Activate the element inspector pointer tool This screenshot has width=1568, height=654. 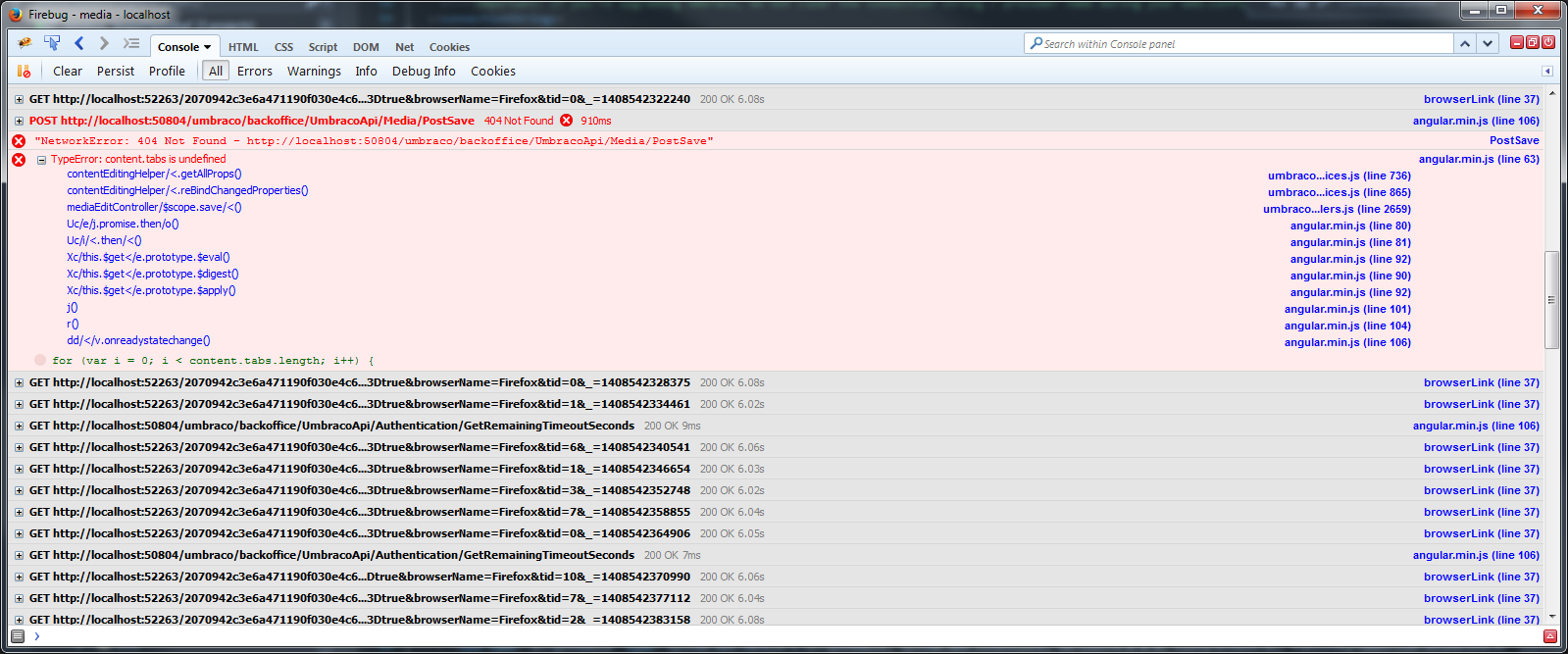[x=52, y=44]
